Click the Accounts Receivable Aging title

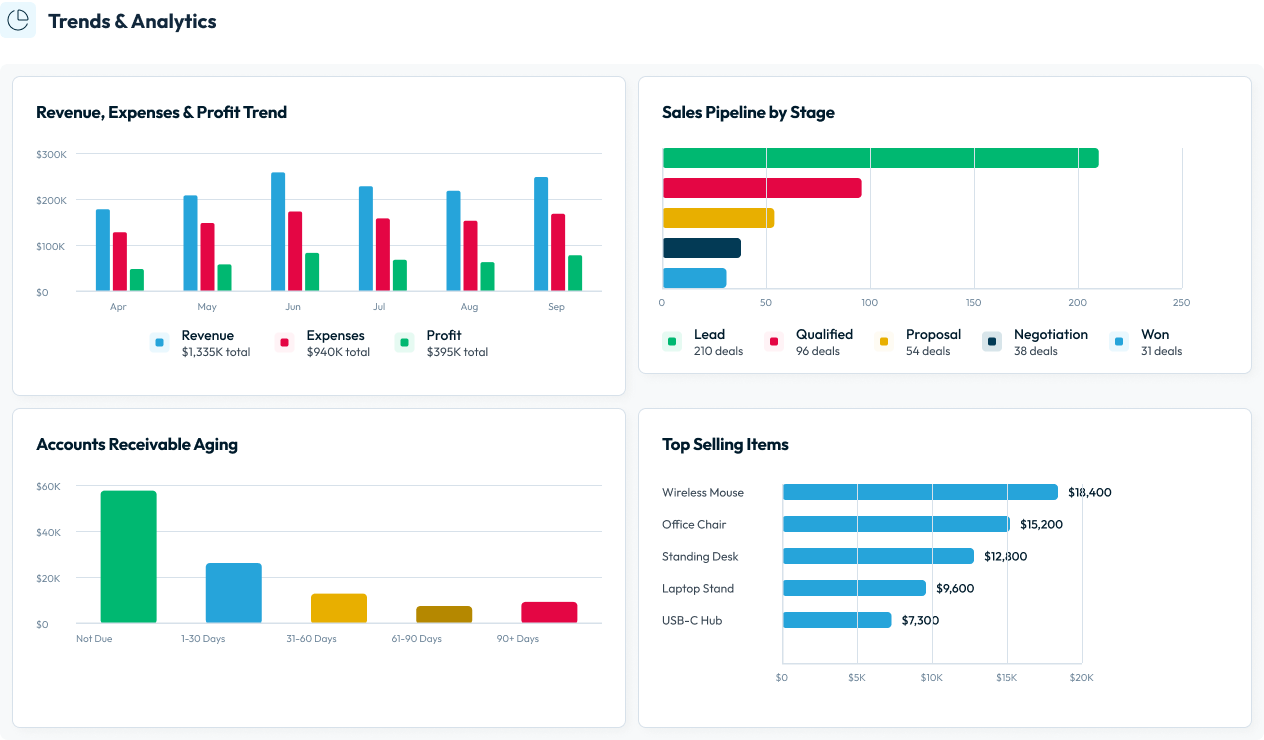(137, 444)
